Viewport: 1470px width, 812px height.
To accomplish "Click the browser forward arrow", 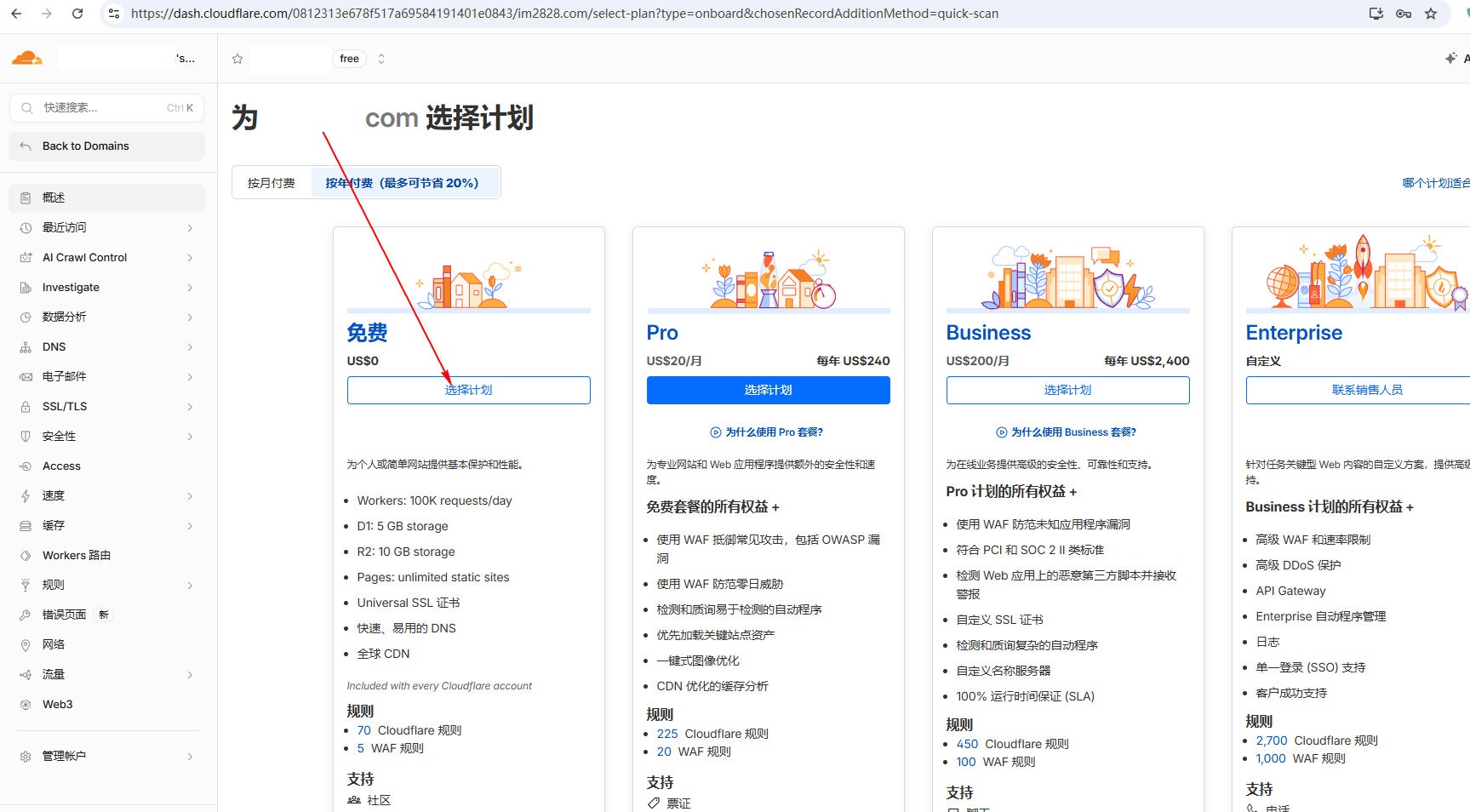I will 47,14.
